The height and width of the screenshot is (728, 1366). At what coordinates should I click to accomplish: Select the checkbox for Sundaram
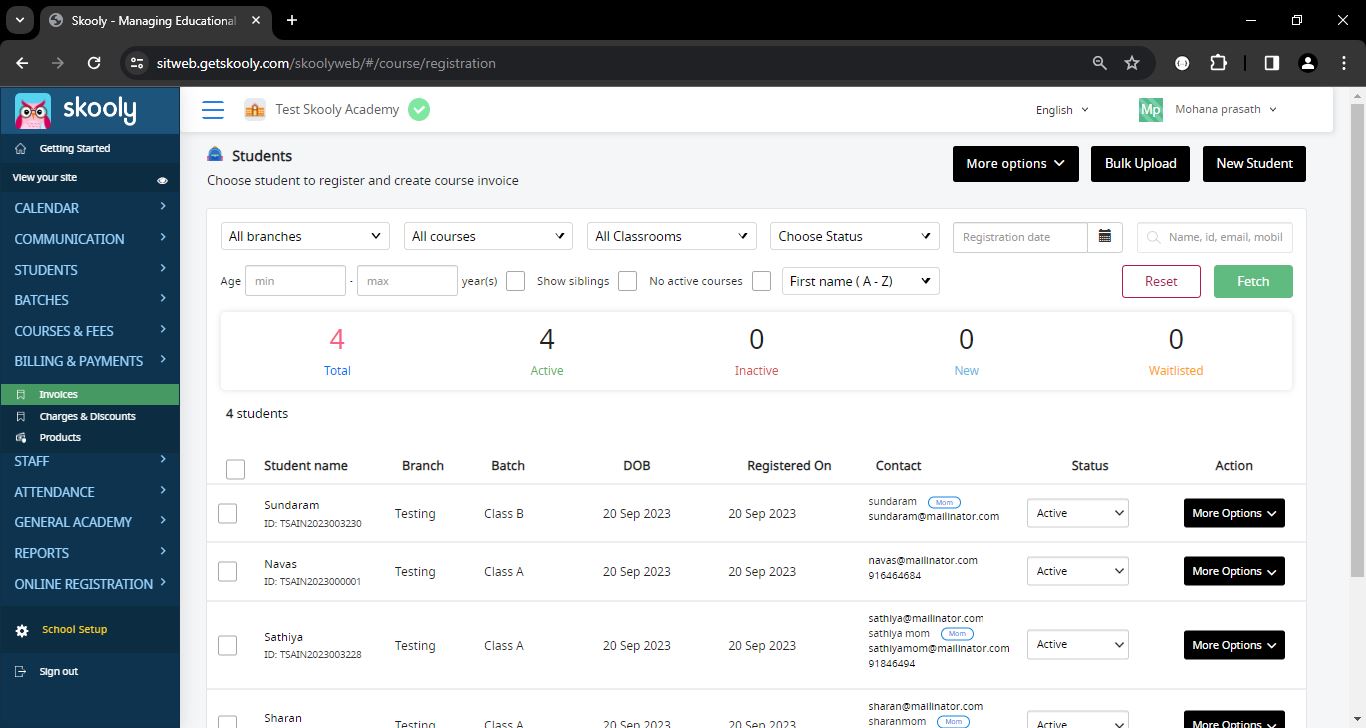[228, 513]
